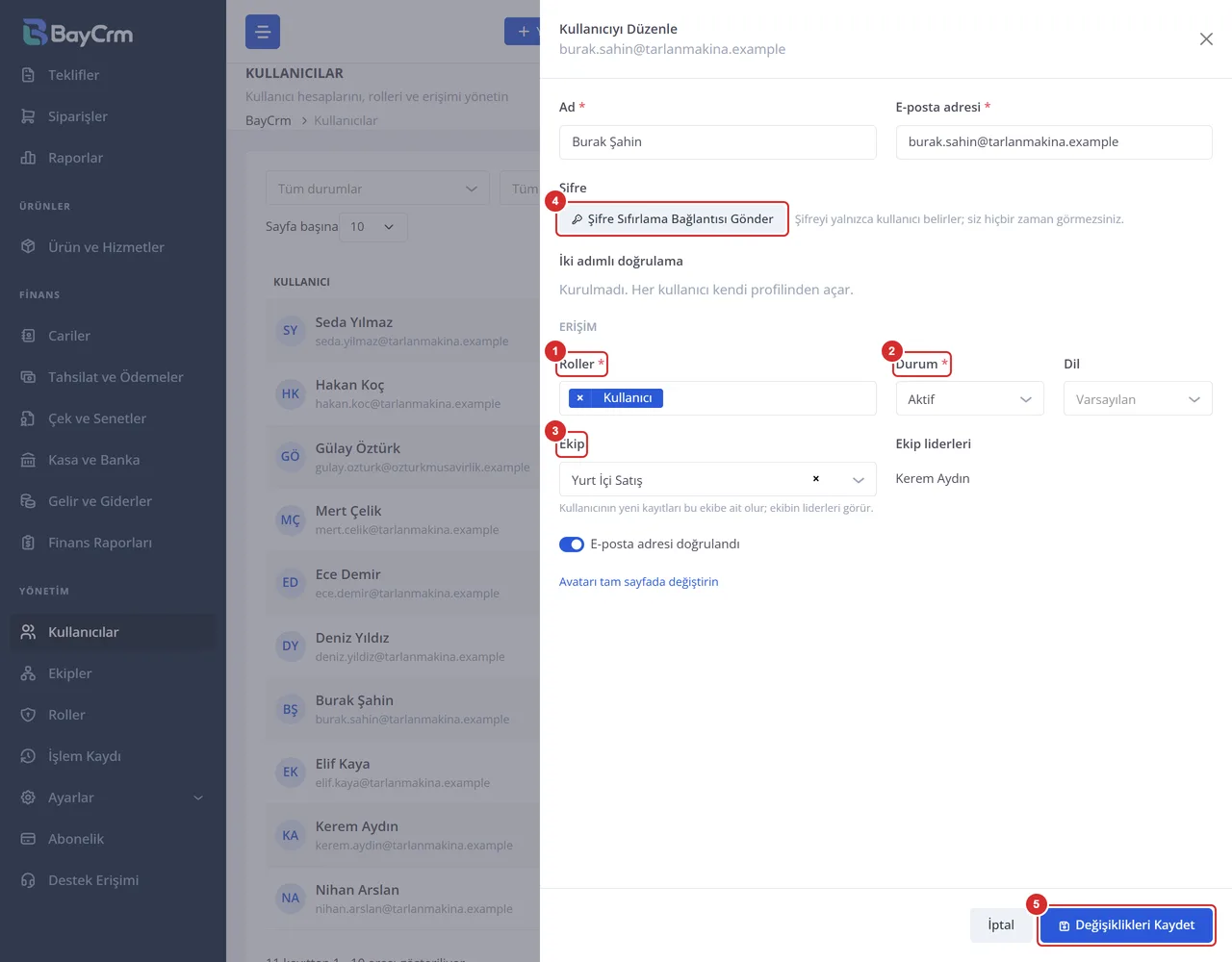Click the İptal button
The height and width of the screenshot is (962, 1232).
tap(1001, 925)
